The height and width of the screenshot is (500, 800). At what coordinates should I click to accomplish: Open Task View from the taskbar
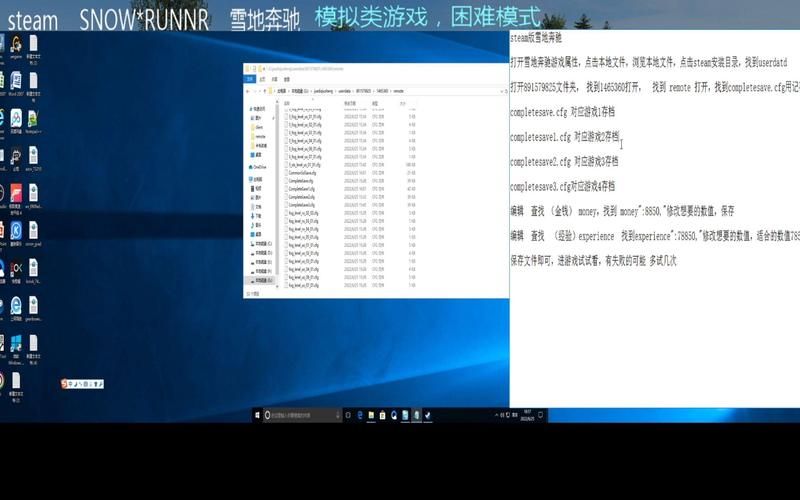click(348, 415)
